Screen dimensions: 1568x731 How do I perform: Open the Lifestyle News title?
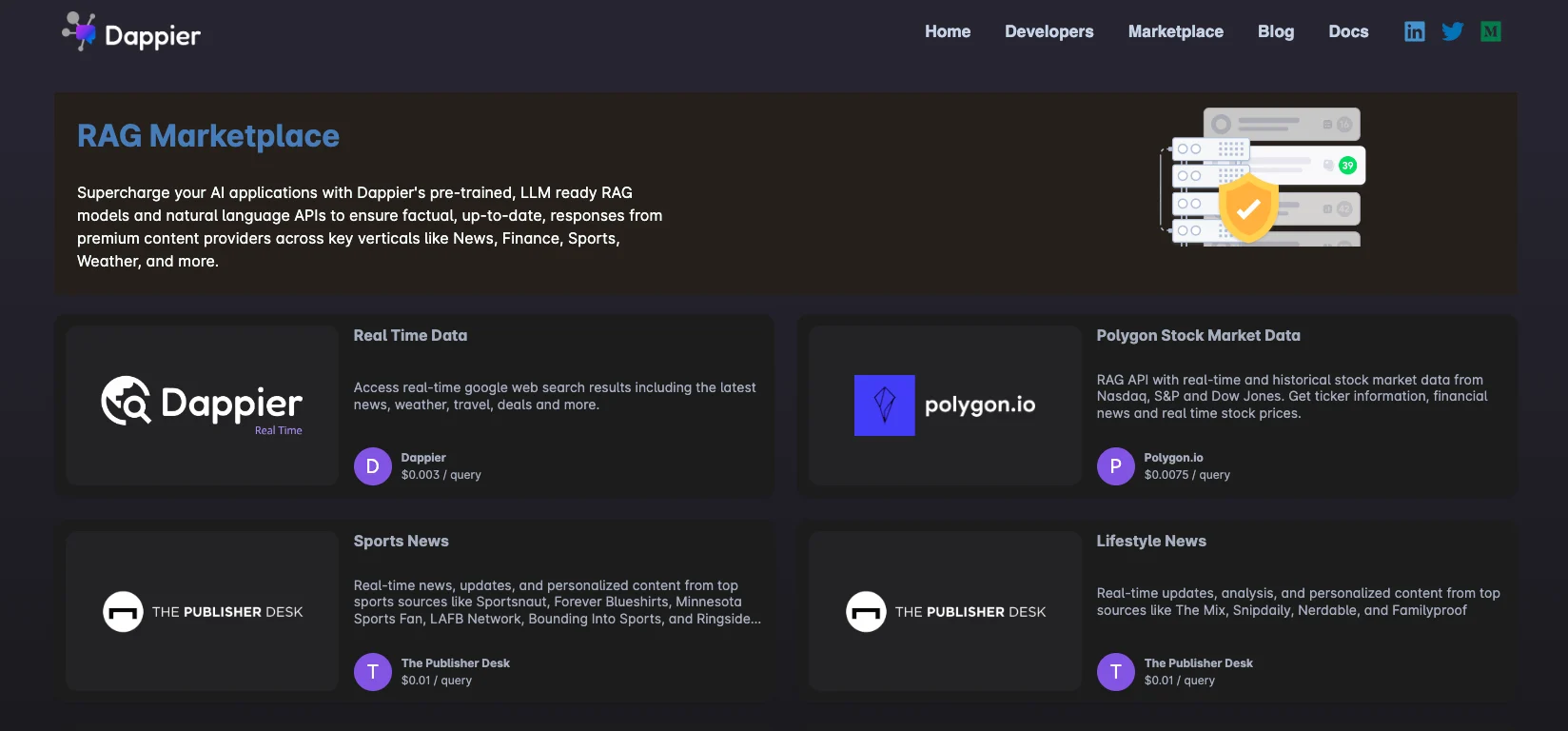pyautogui.click(x=1151, y=541)
